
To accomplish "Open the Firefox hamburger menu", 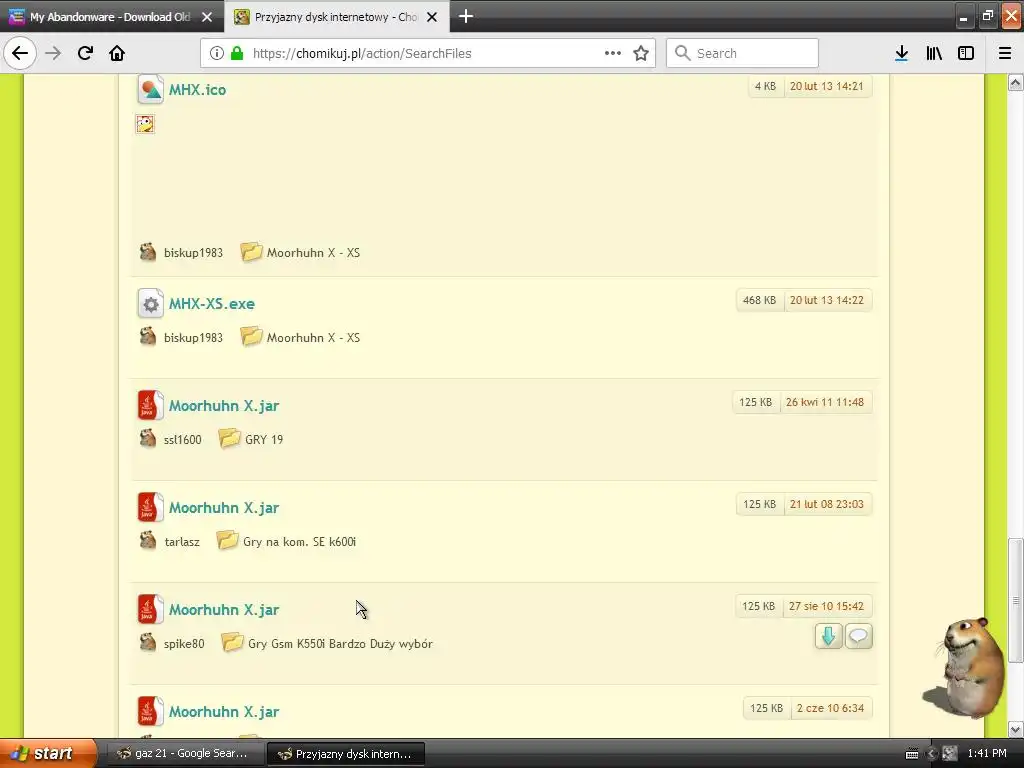I will pyautogui.click(x=1005, y=53).
